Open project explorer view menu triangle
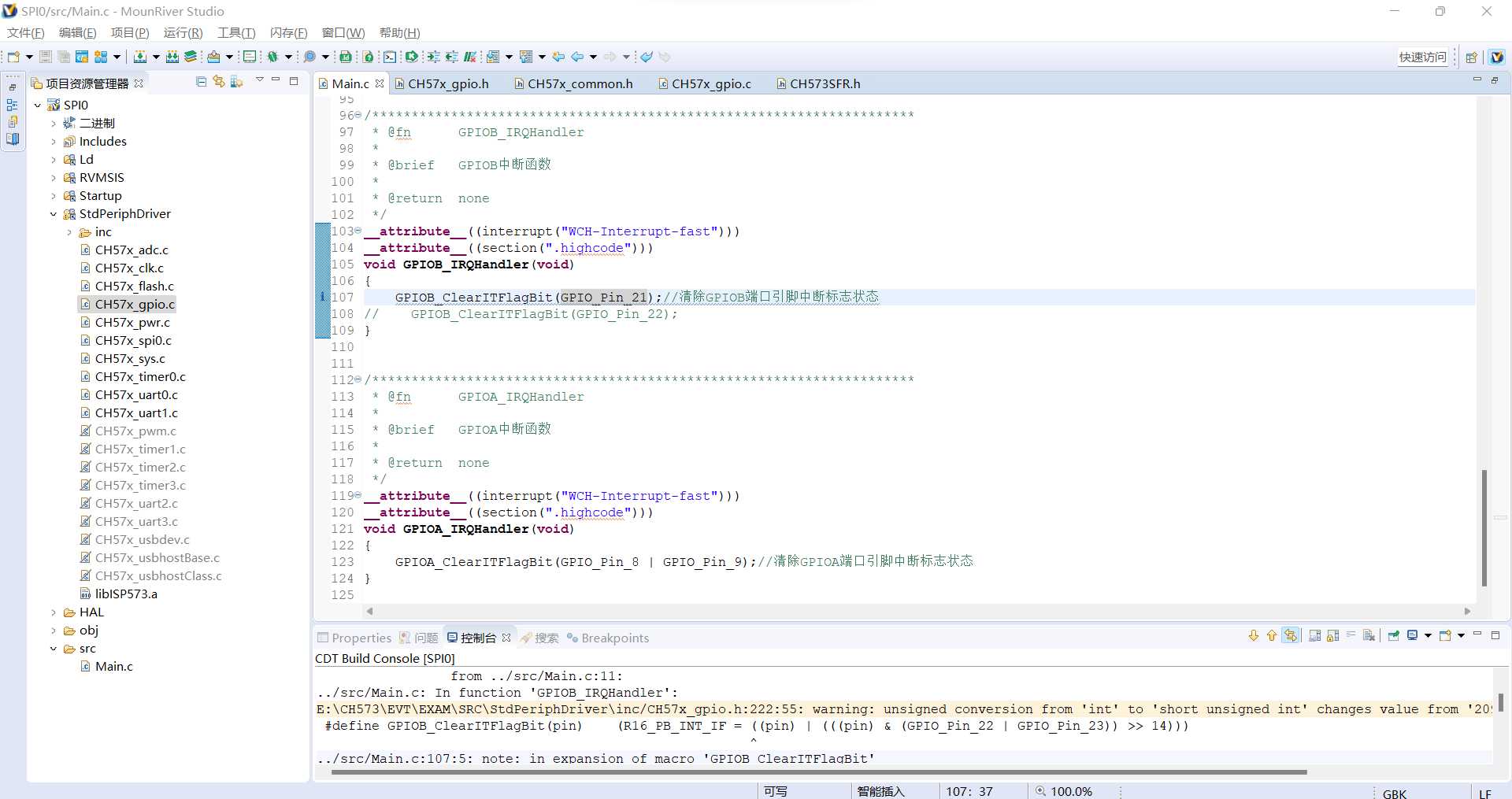Viewport: 1512px width, 799px height. tap(259, 80)
